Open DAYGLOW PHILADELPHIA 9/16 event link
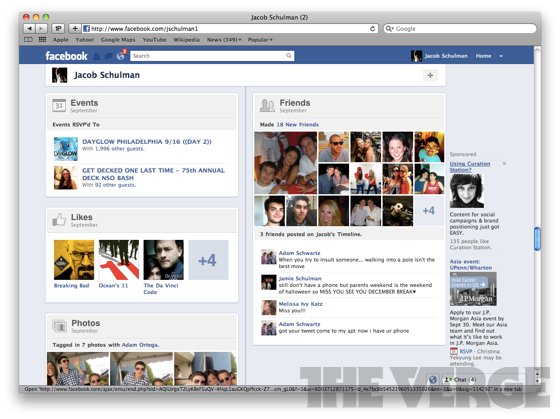The image size is (560, 419). pyautogui.click(x=147, y=141)
